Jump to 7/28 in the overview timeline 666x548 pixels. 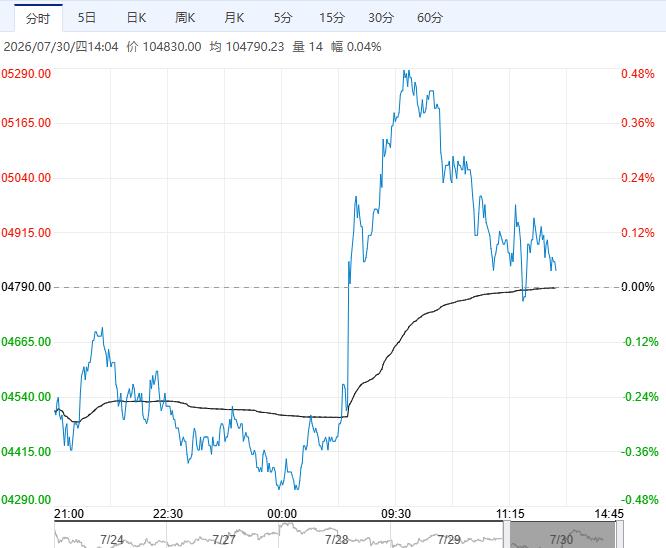click(x=336, y=540)
